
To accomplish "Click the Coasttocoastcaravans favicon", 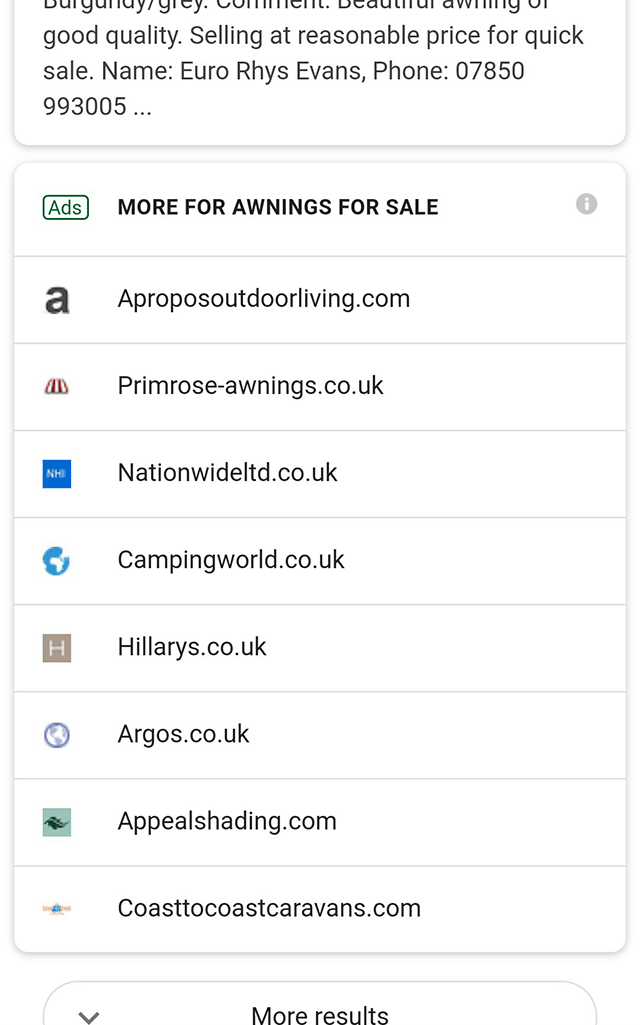I will pos(57,909).
